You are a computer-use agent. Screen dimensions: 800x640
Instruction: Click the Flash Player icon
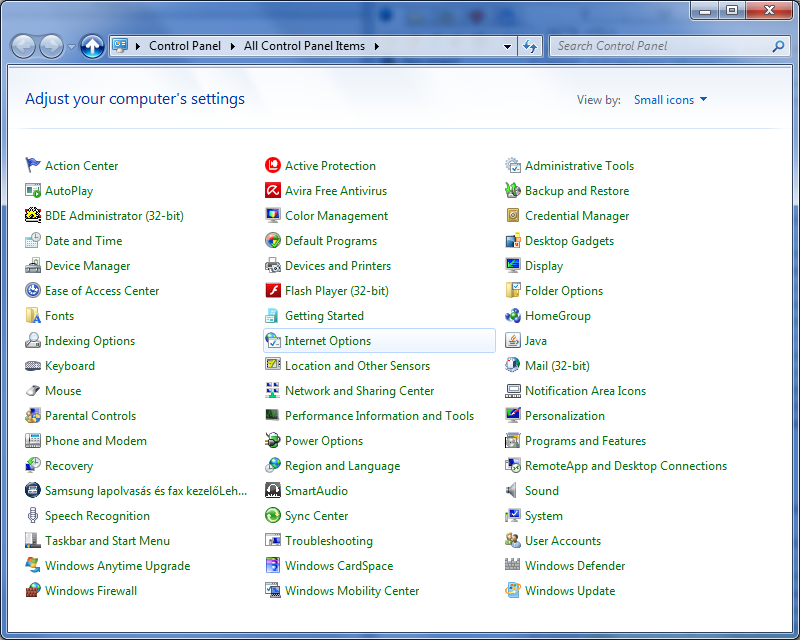pyautogui.click(x=273, y=291)
